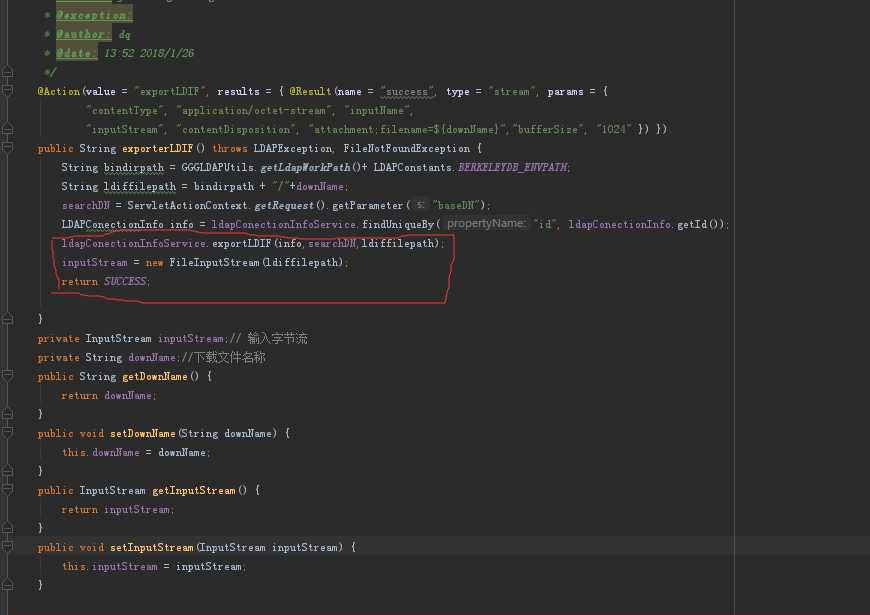
Task: Click "return downName" statement
Action: 109,395
